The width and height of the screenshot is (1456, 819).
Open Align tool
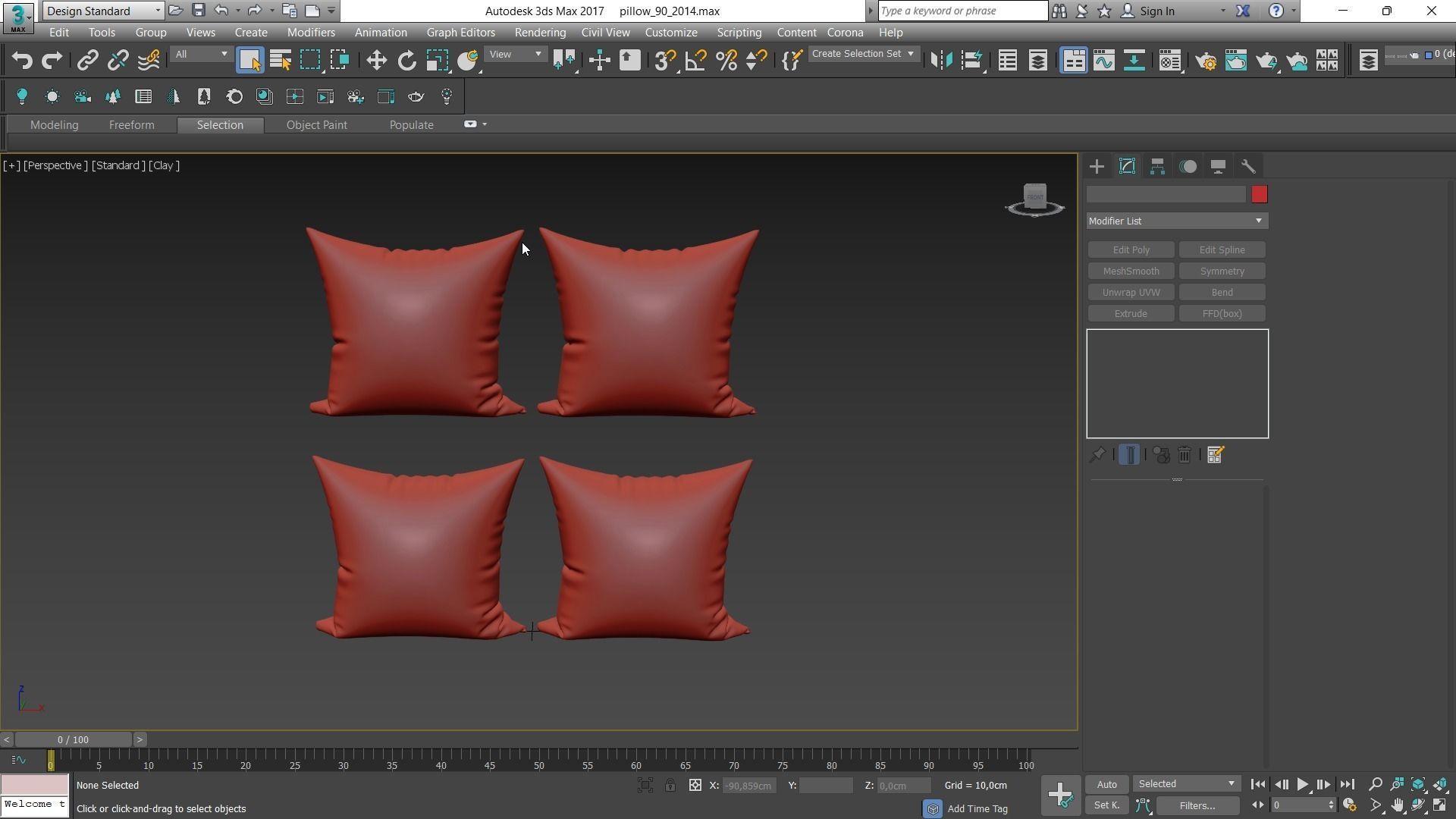[x=972, y=61]
